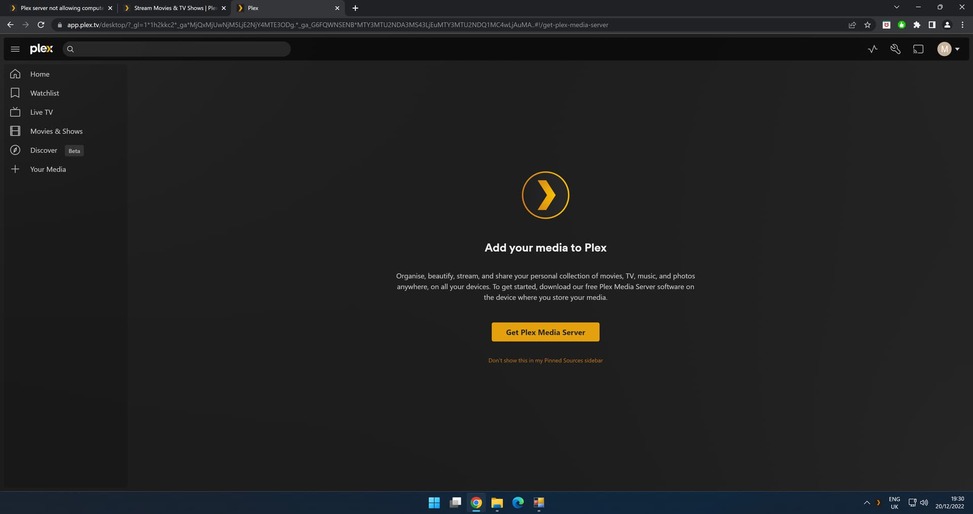Click the Watchlist bookmark icon
This screenshot has height=514, width=973.
(x=15, y=93)
